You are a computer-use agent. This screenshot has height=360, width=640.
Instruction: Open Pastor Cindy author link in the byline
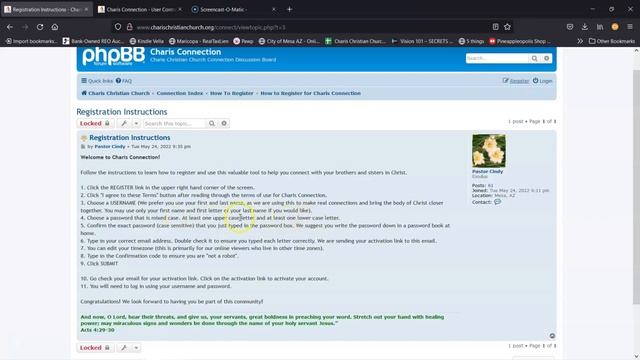coord(110,147)
